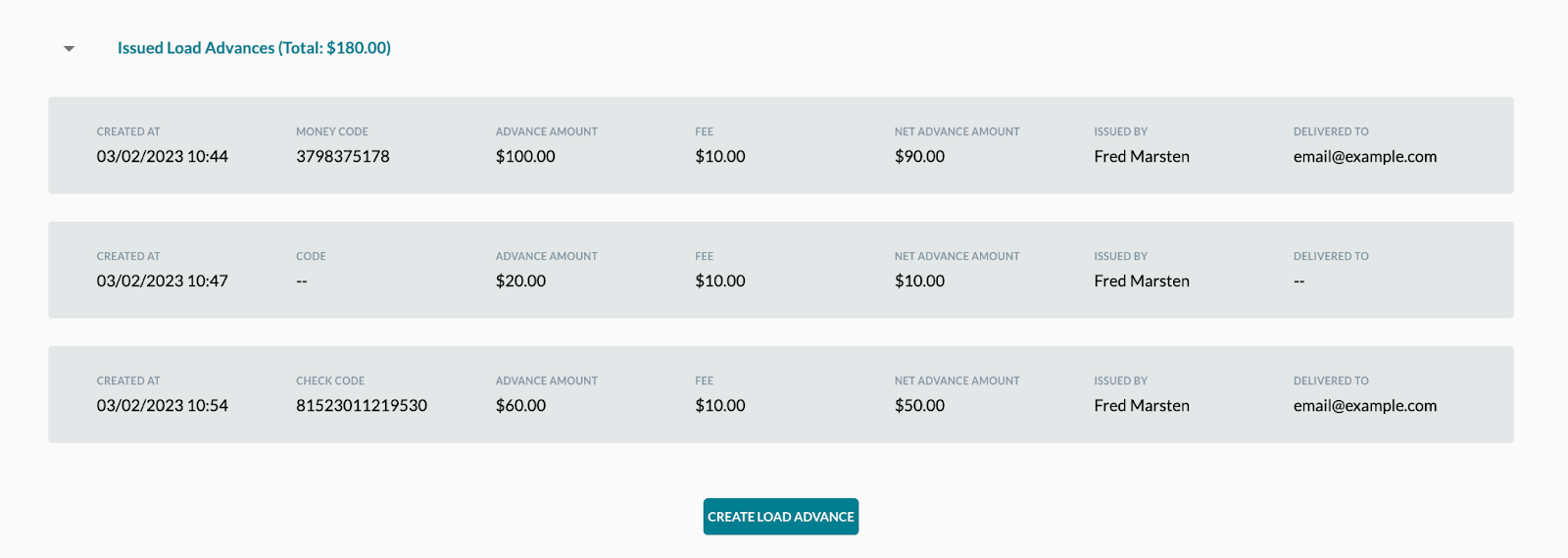1568x558 pixels.
Task: Click the $100.00 advance amount
Action: (525, 156)
